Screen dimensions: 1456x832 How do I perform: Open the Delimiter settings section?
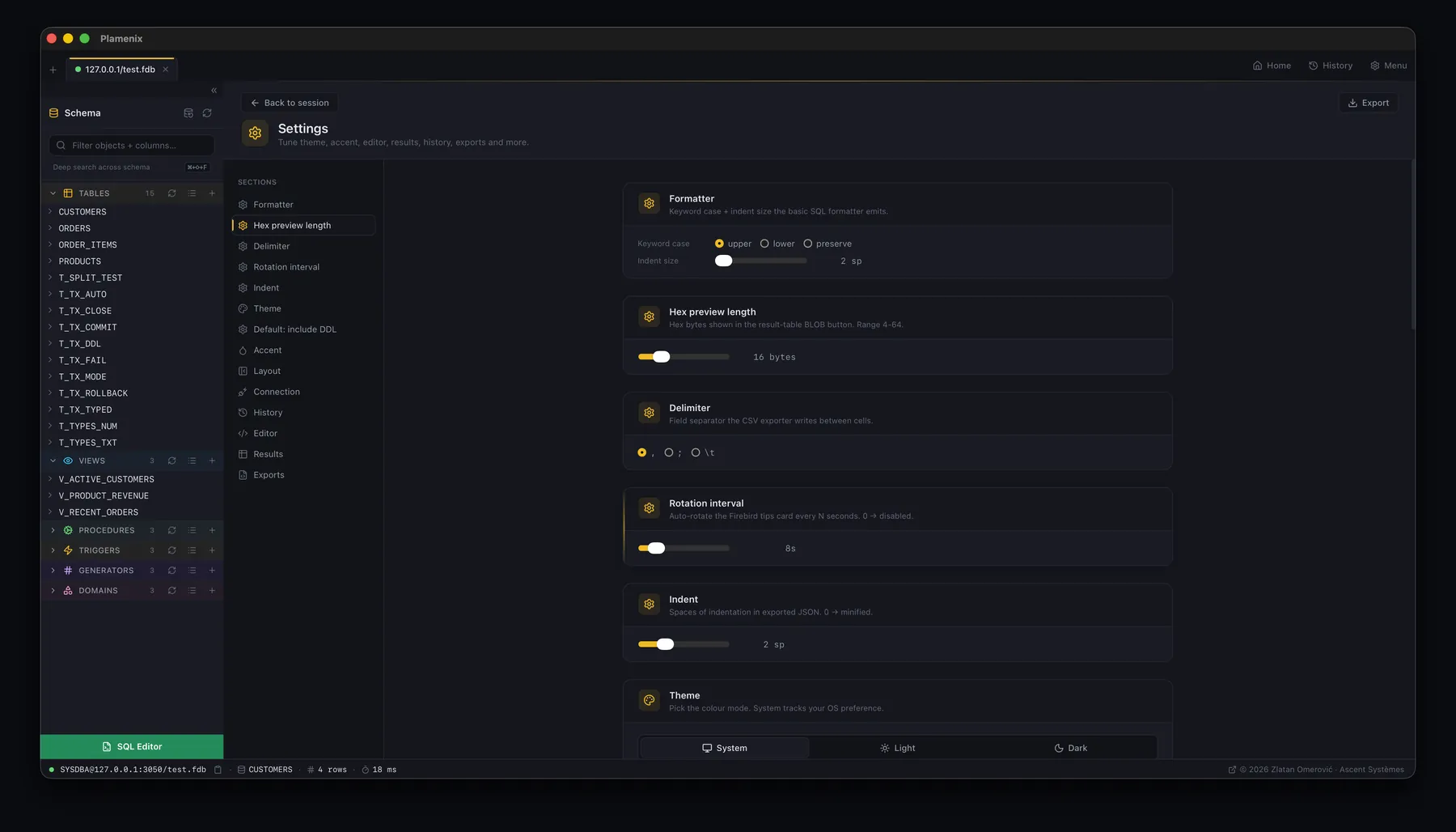tap(303, 246)
